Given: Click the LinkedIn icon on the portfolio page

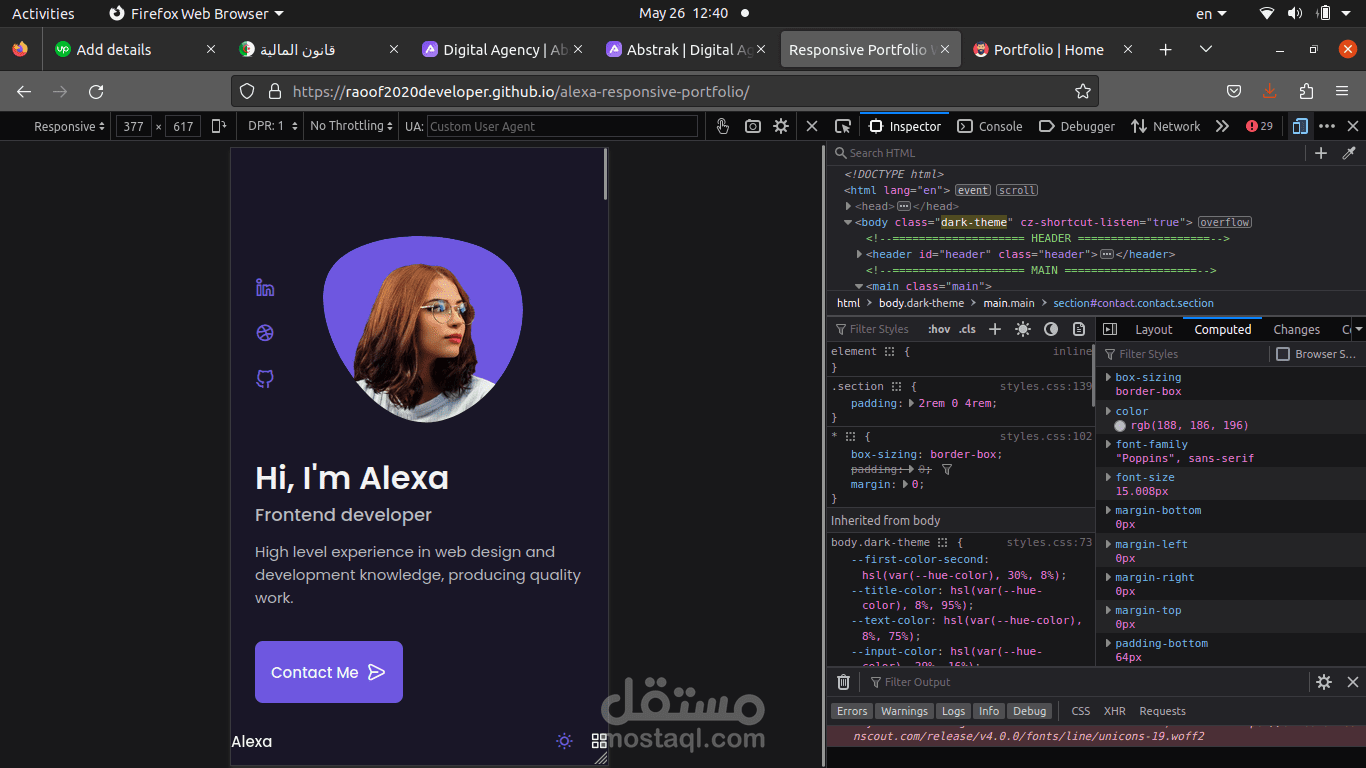Looking at the screenshot, I should tap(265, 288).
